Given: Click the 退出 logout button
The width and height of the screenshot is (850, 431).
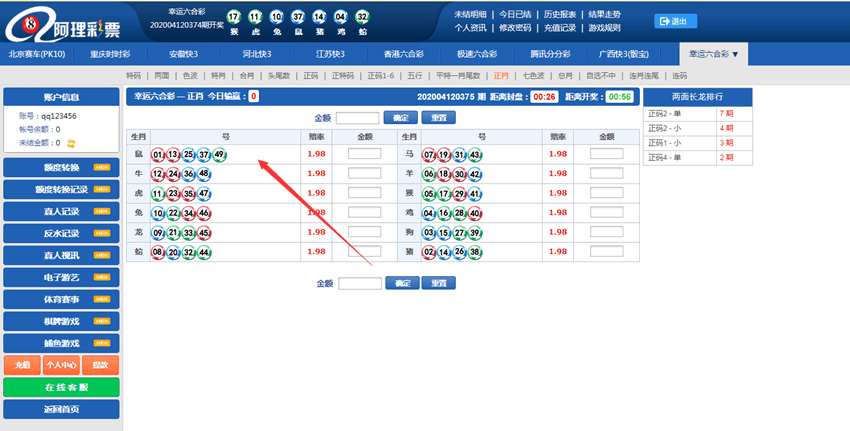Looking at the screenshot, I should coord(676,21).
